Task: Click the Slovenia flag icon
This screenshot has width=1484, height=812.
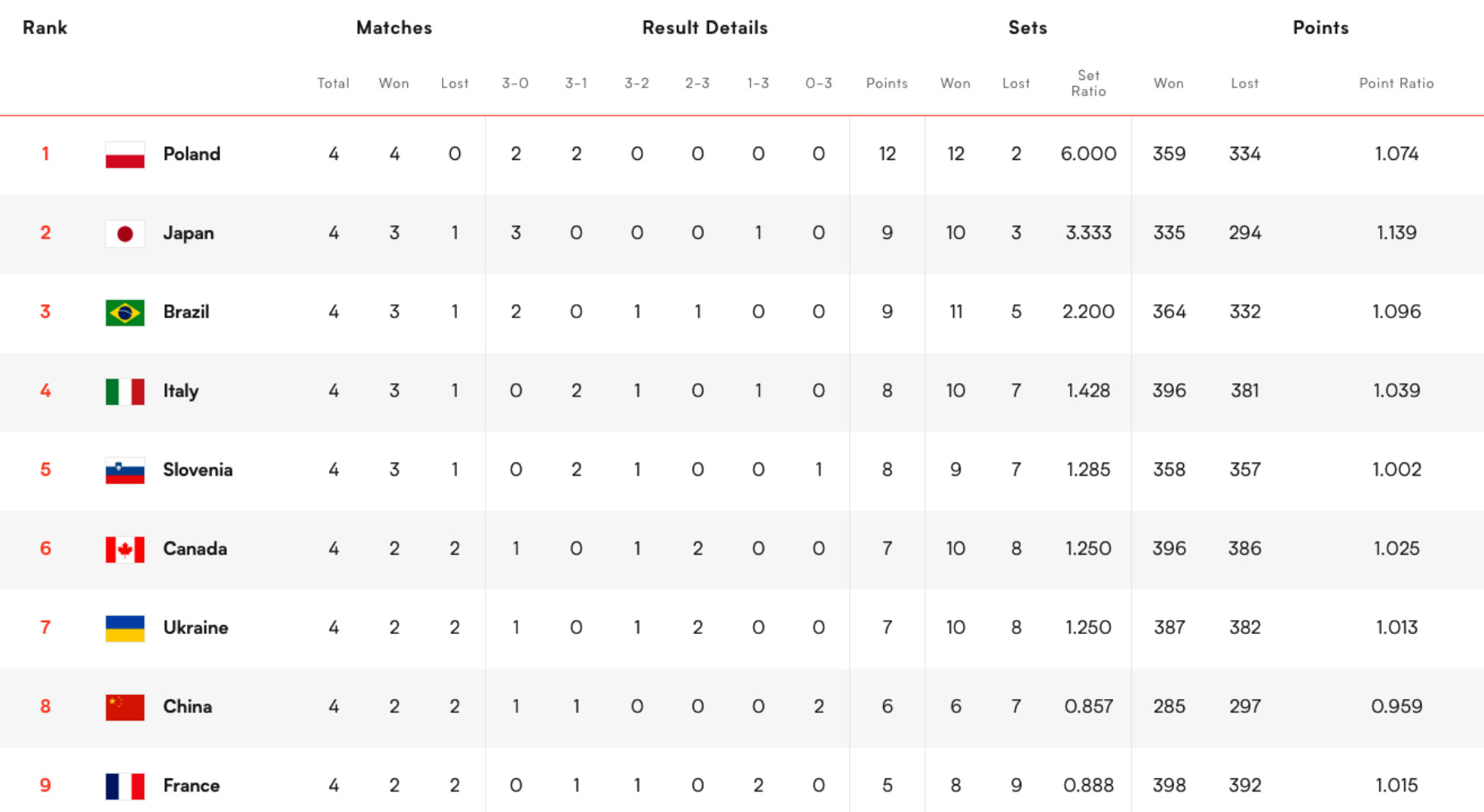Action: point(125,470)
